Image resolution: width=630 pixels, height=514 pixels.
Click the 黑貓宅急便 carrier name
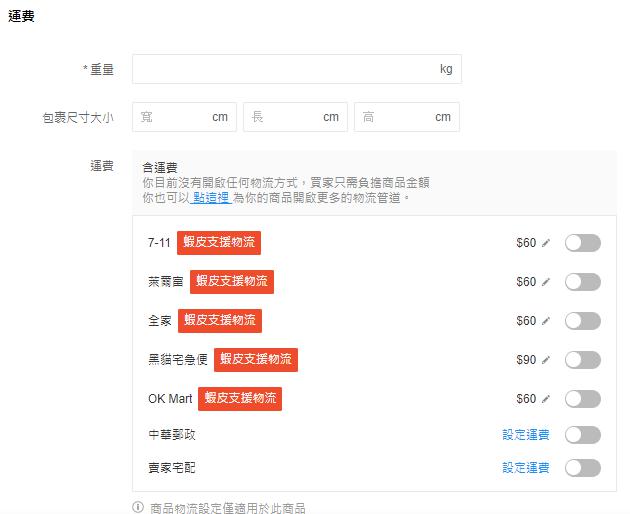point(178,360)
